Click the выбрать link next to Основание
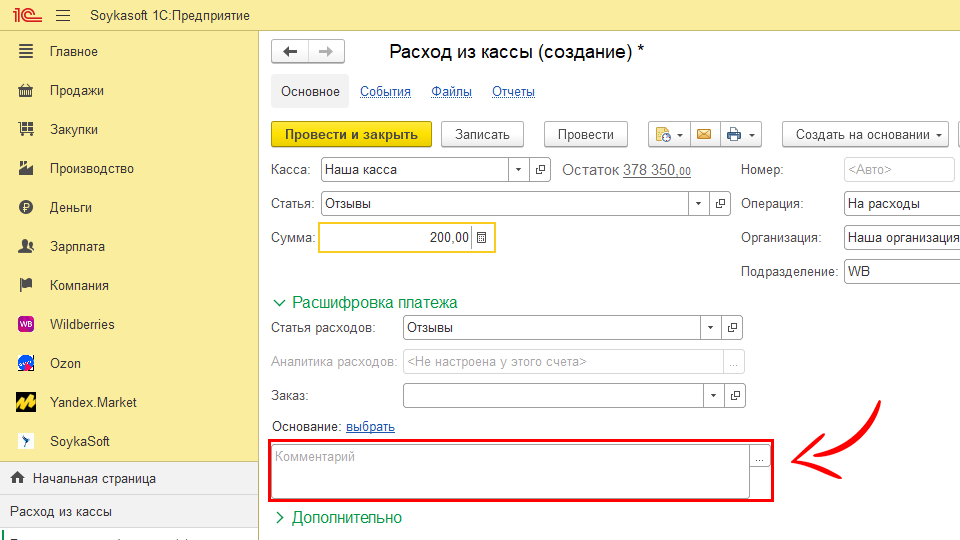The width and height of the screenshot is (960, 540). [x=370, y=426]
